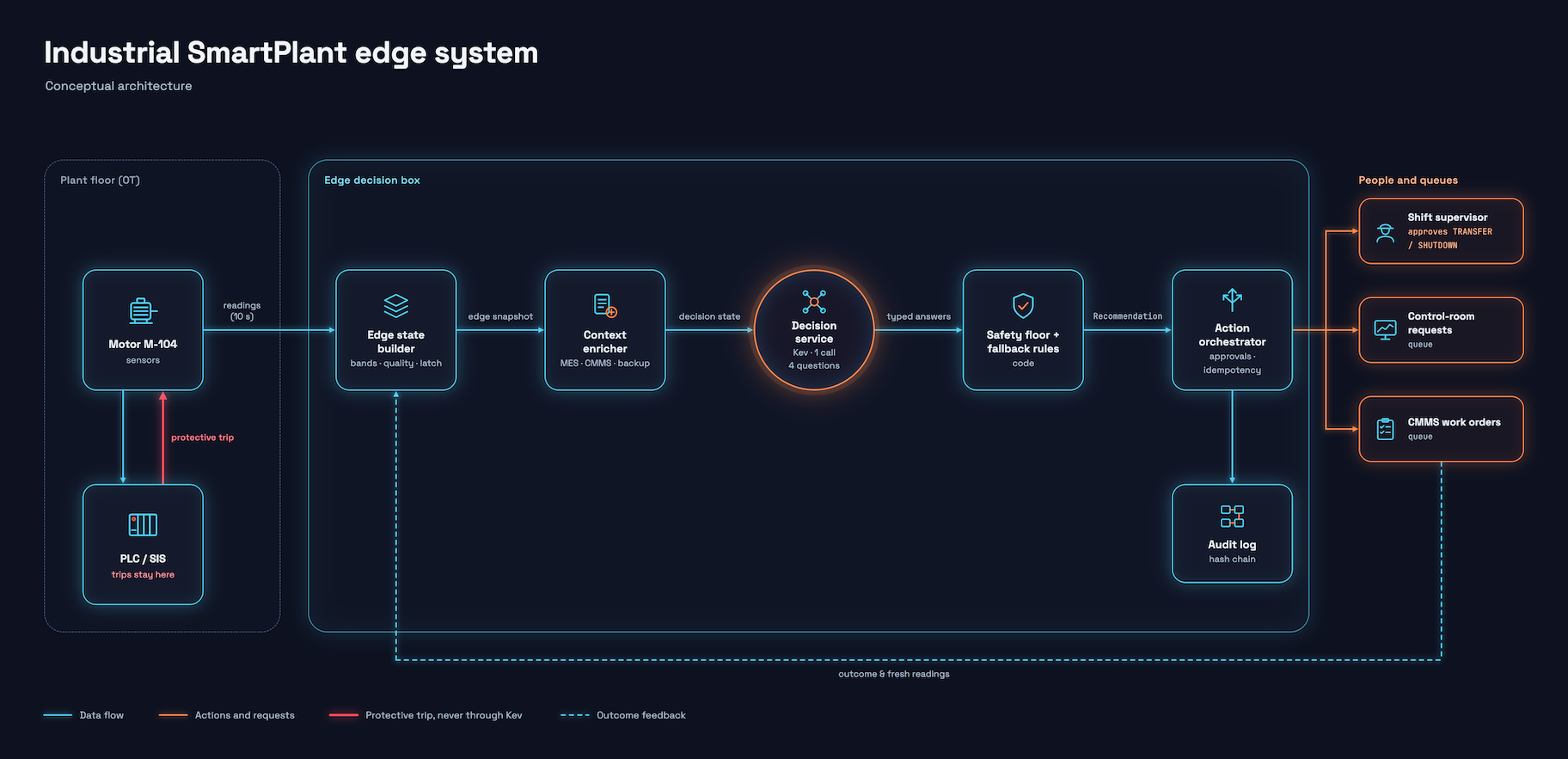Image resolution: width=1568 pixels, height=759 pixels.
Task: Select the "trips stay here" note
Action: coord(143,575)
